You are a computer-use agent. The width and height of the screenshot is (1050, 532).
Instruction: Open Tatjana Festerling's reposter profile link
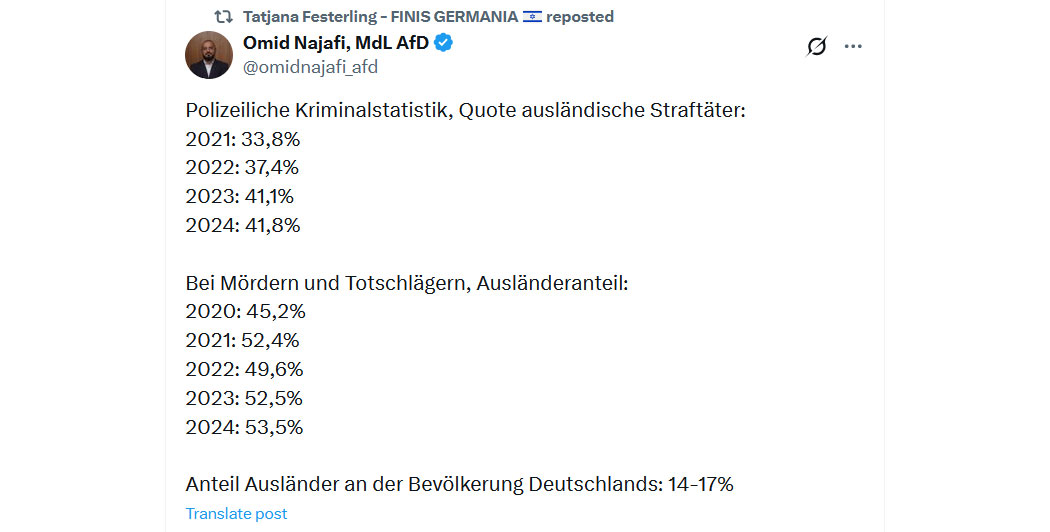point(380,17)
